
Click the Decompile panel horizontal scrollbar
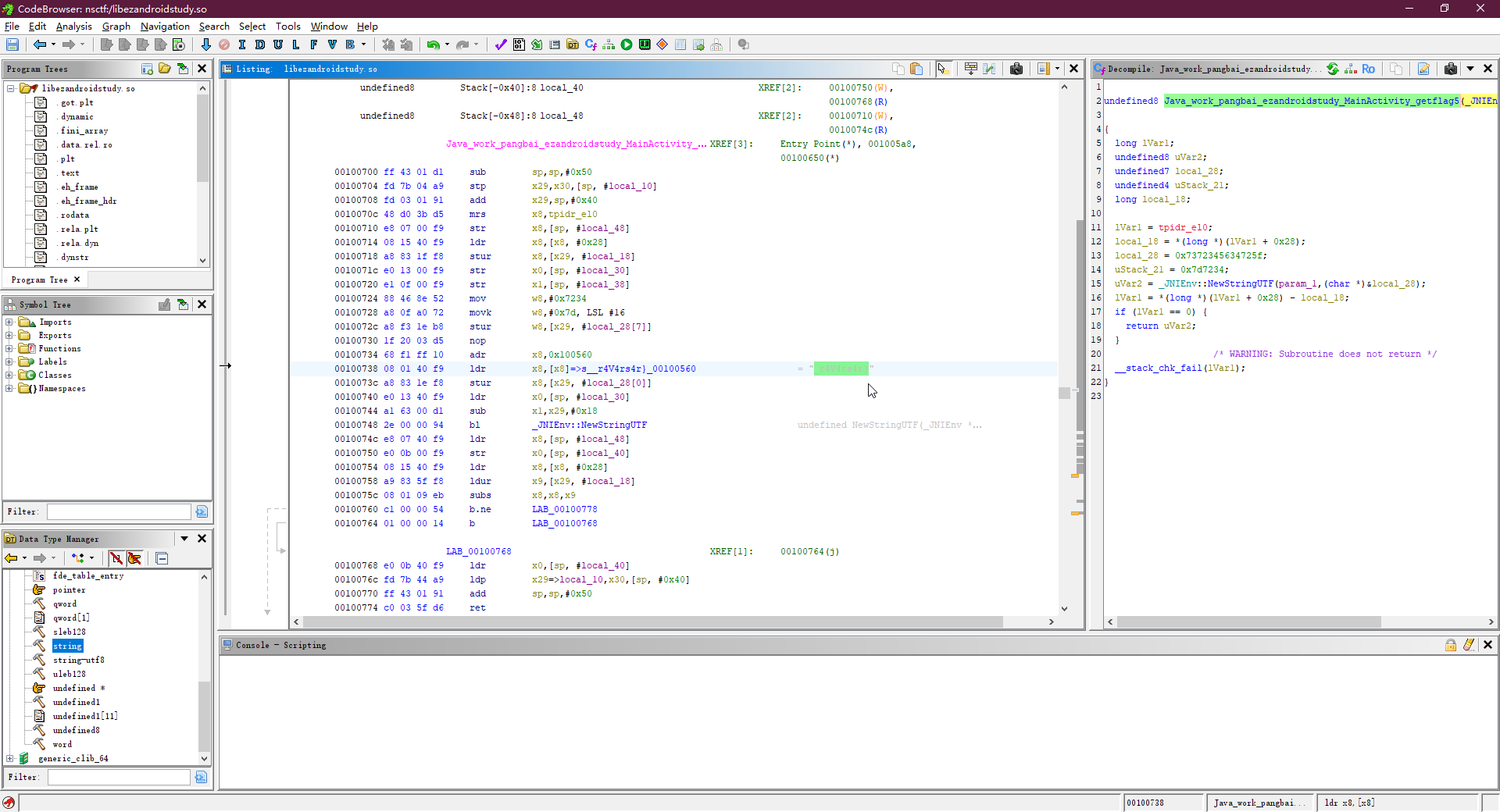coord(1248,622)
